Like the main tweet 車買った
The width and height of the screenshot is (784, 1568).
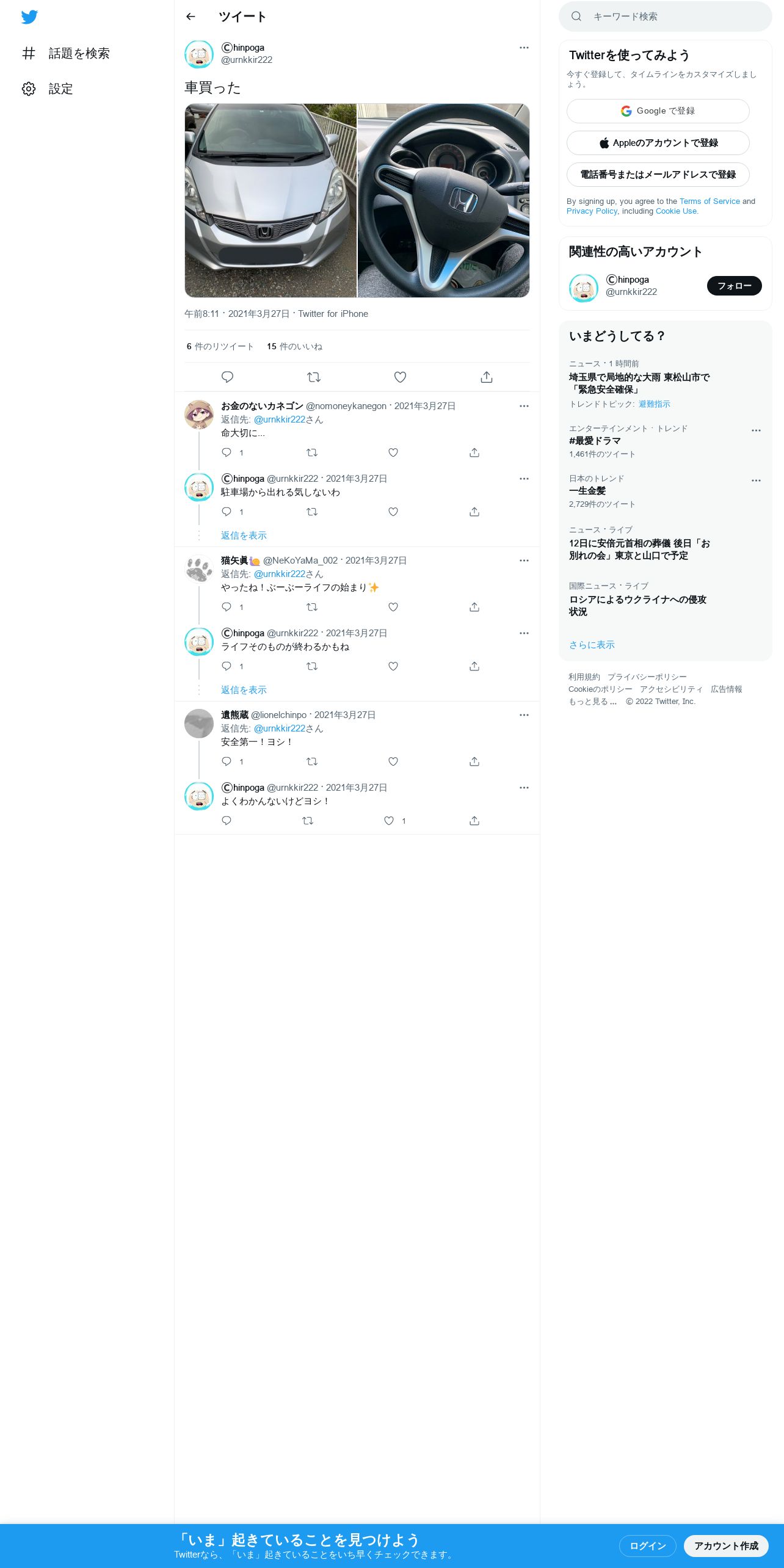tap(400, 377)
